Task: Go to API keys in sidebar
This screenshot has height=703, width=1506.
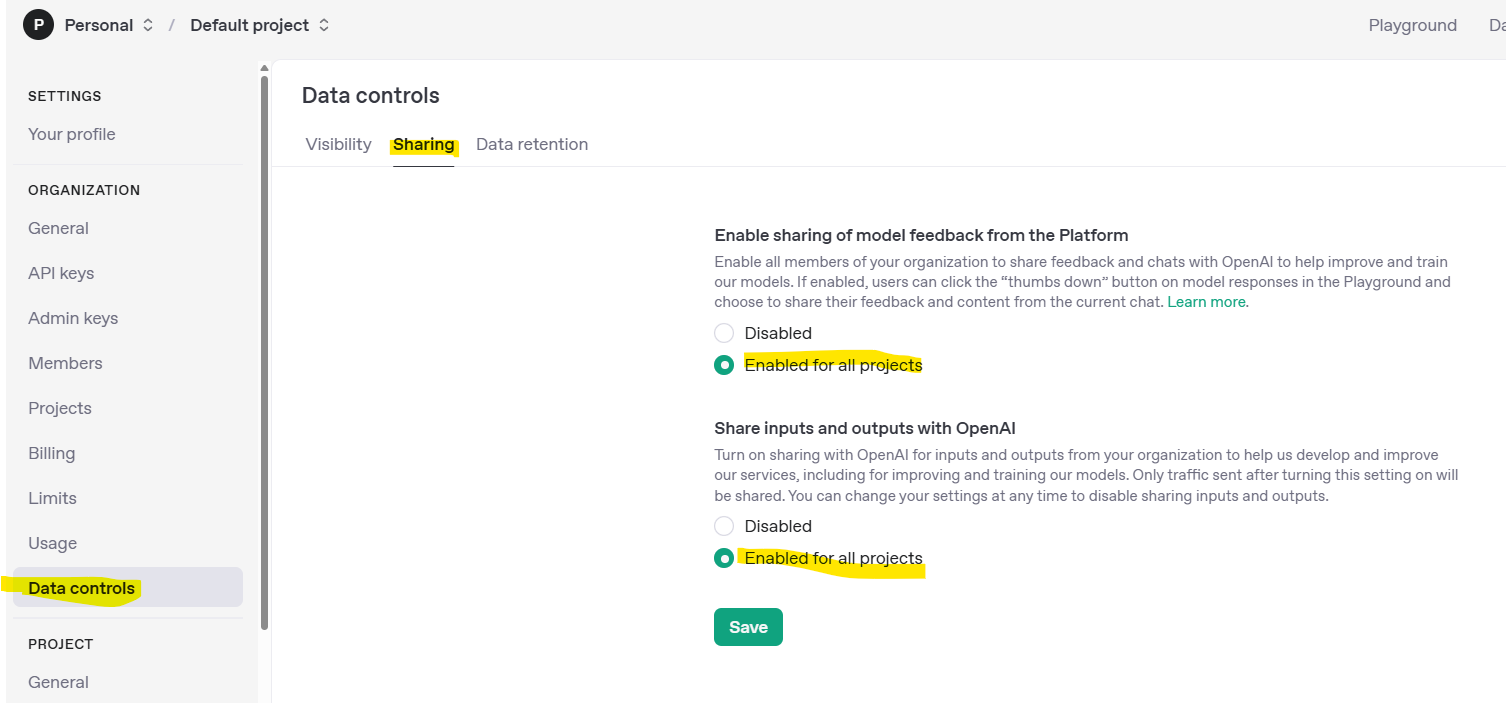Action: point(61,273)
